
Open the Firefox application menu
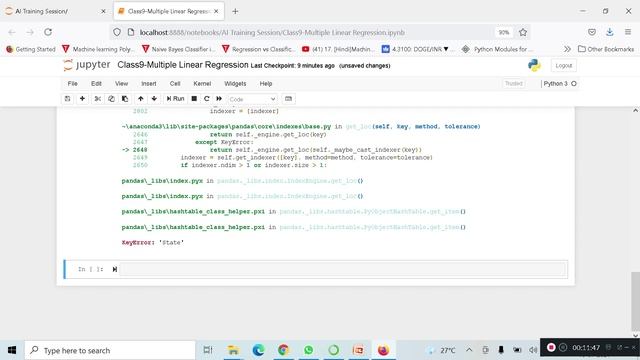click(x=628, y=32)
